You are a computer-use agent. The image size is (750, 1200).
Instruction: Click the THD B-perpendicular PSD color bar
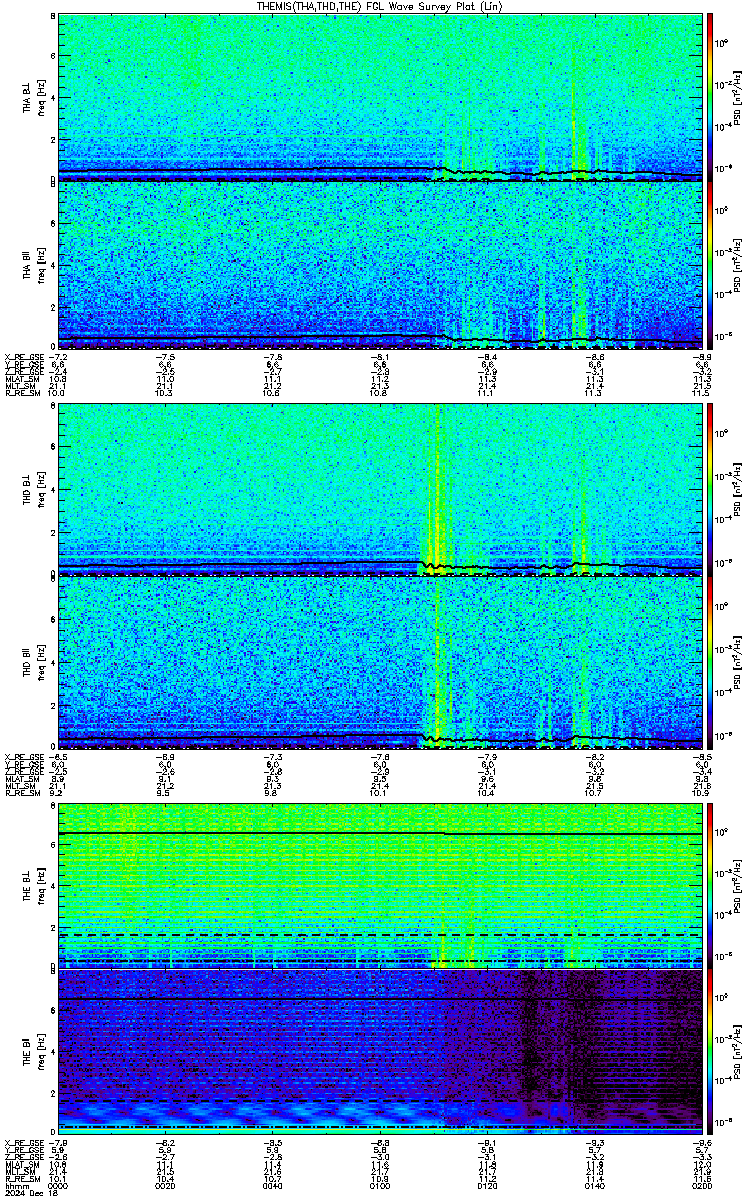coord(710,492)
